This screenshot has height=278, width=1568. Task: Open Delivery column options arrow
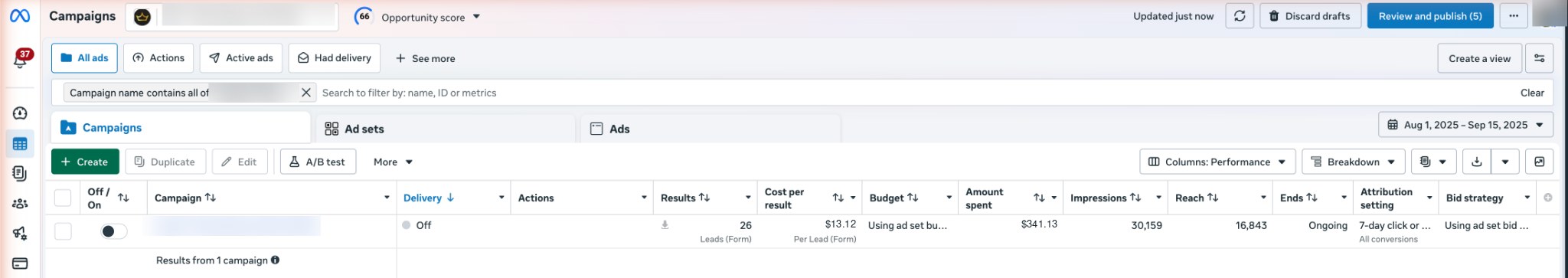coord(501,198)
